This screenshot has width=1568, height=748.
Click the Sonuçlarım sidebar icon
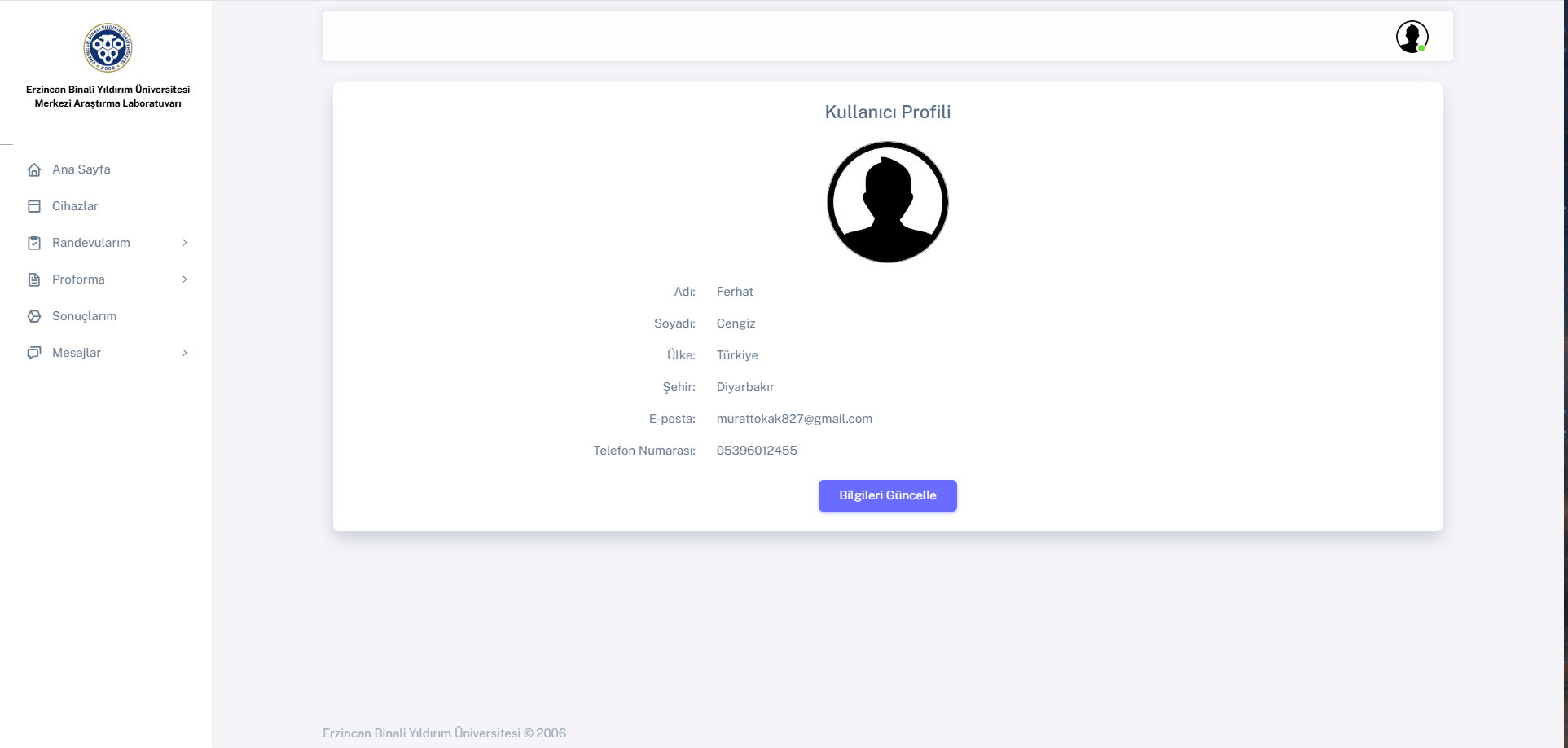[x=34, y=316]
